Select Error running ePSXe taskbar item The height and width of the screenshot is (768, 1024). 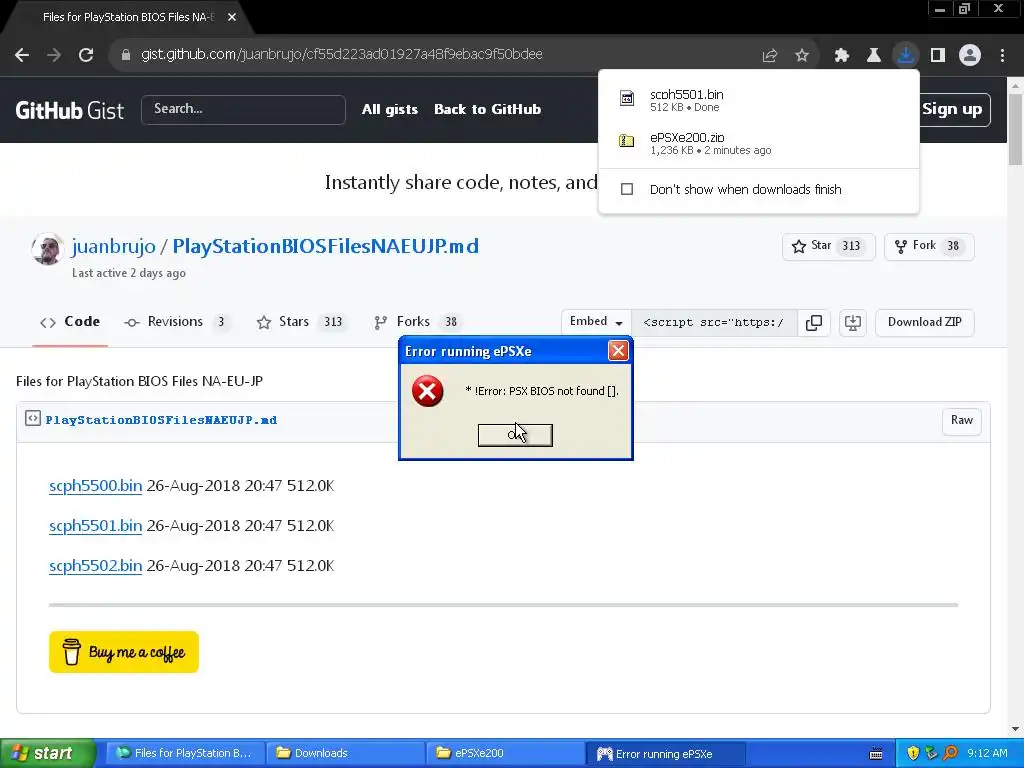[x=665, y=754]
